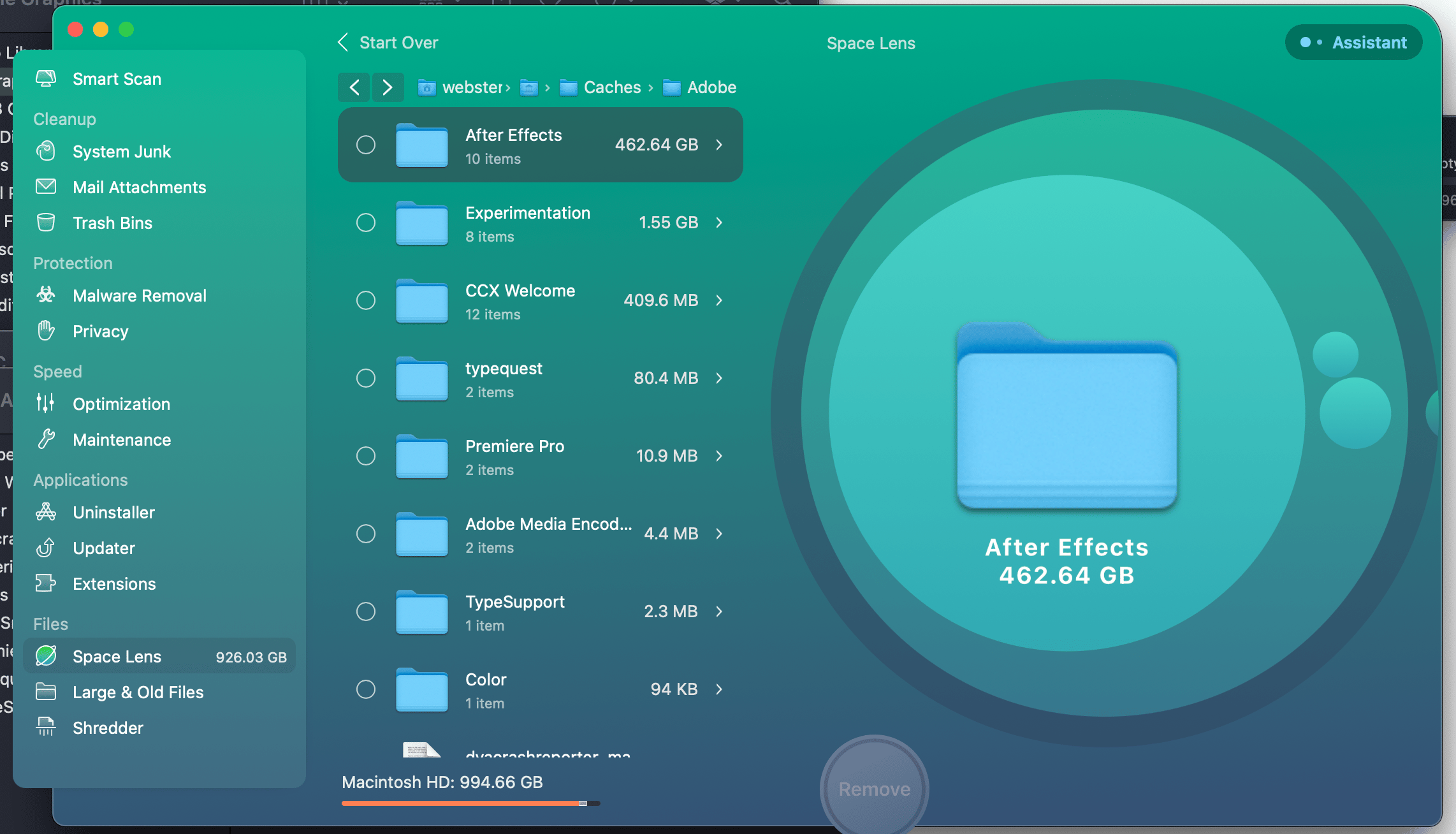The image size is (1456, 834).
Task: Select the Premiere Pro folder checkbox circle
Action: point(366,456)
